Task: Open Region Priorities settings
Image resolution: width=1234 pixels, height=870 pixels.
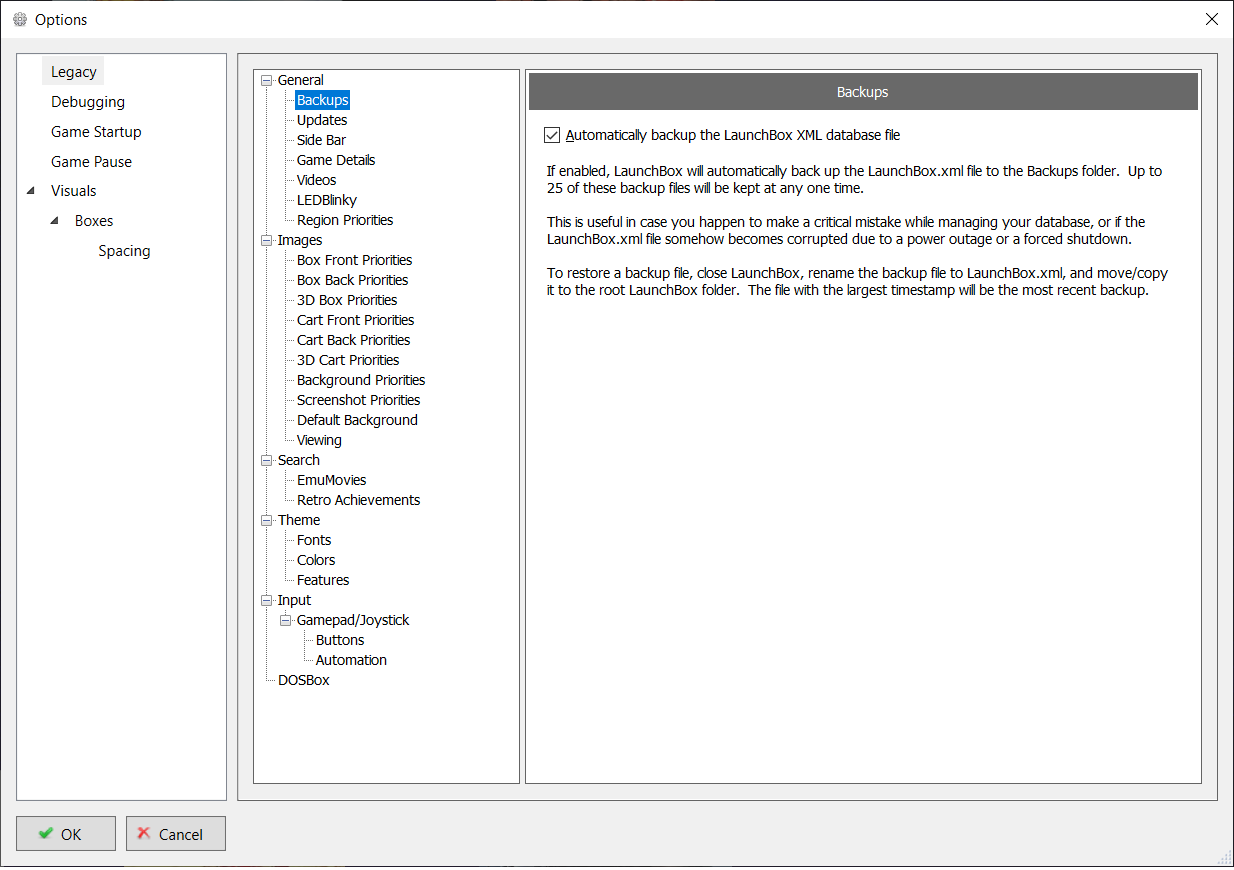Action: coord(345,220)
